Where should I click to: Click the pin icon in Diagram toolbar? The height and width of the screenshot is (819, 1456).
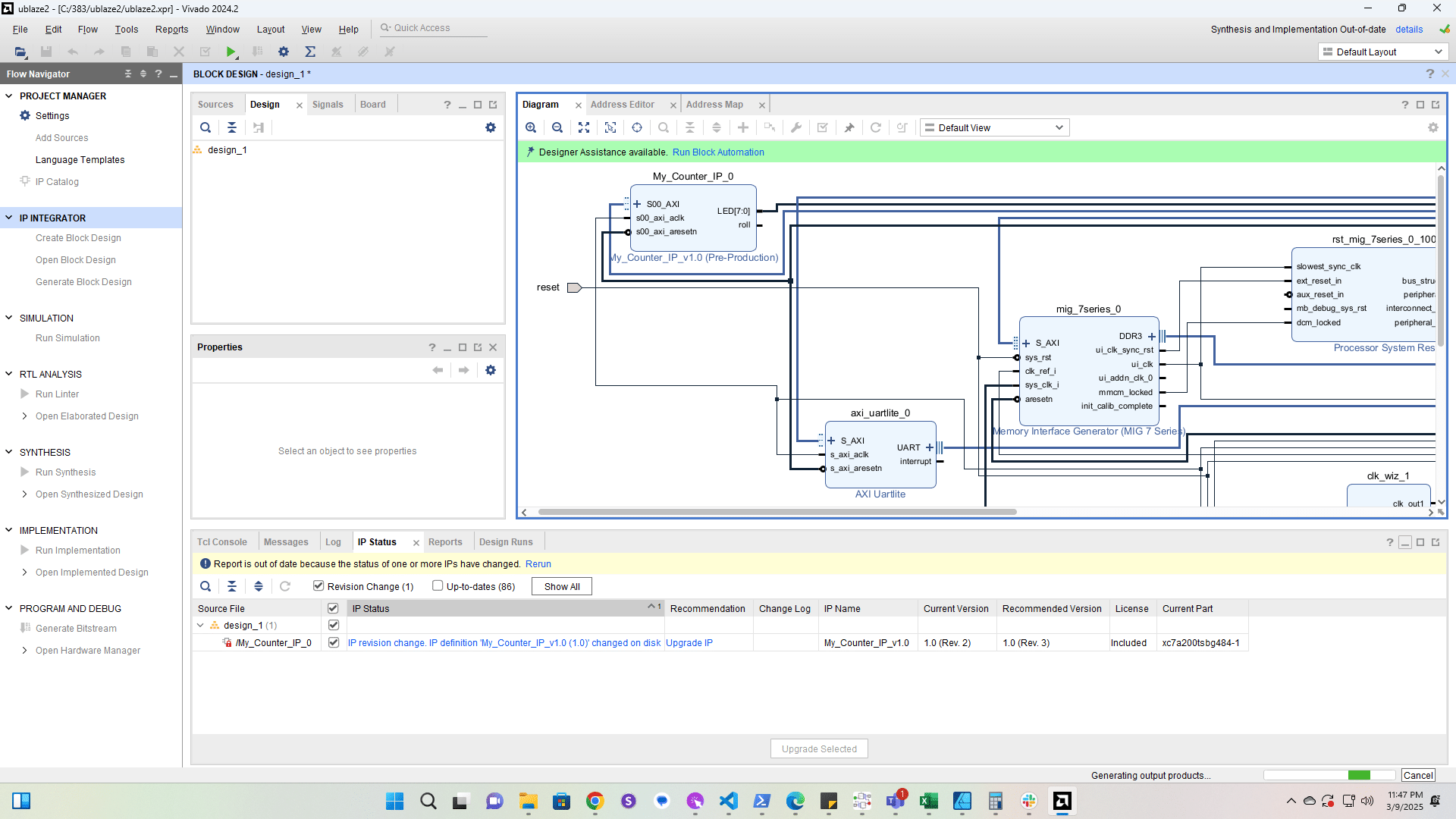849,127
